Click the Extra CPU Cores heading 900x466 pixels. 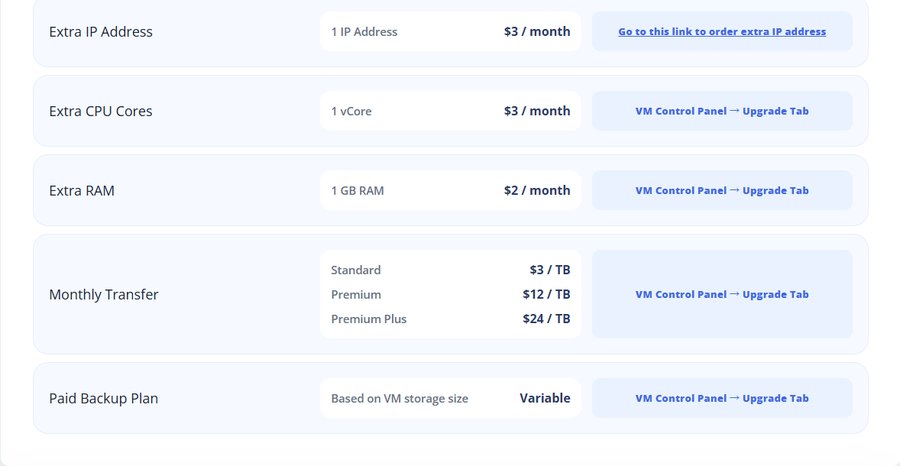[100, 111]
